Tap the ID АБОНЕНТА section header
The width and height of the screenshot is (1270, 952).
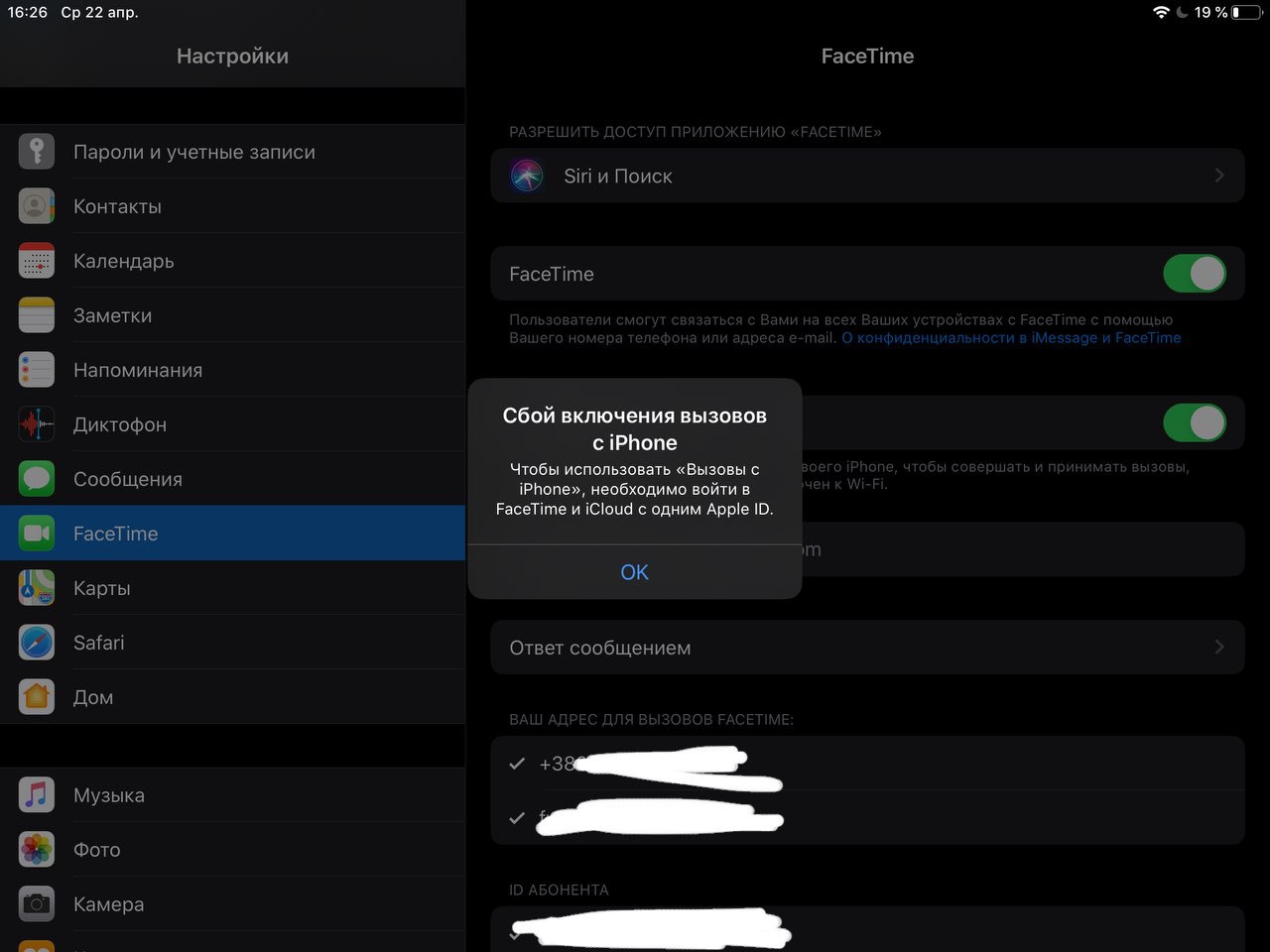coord(559,890)
